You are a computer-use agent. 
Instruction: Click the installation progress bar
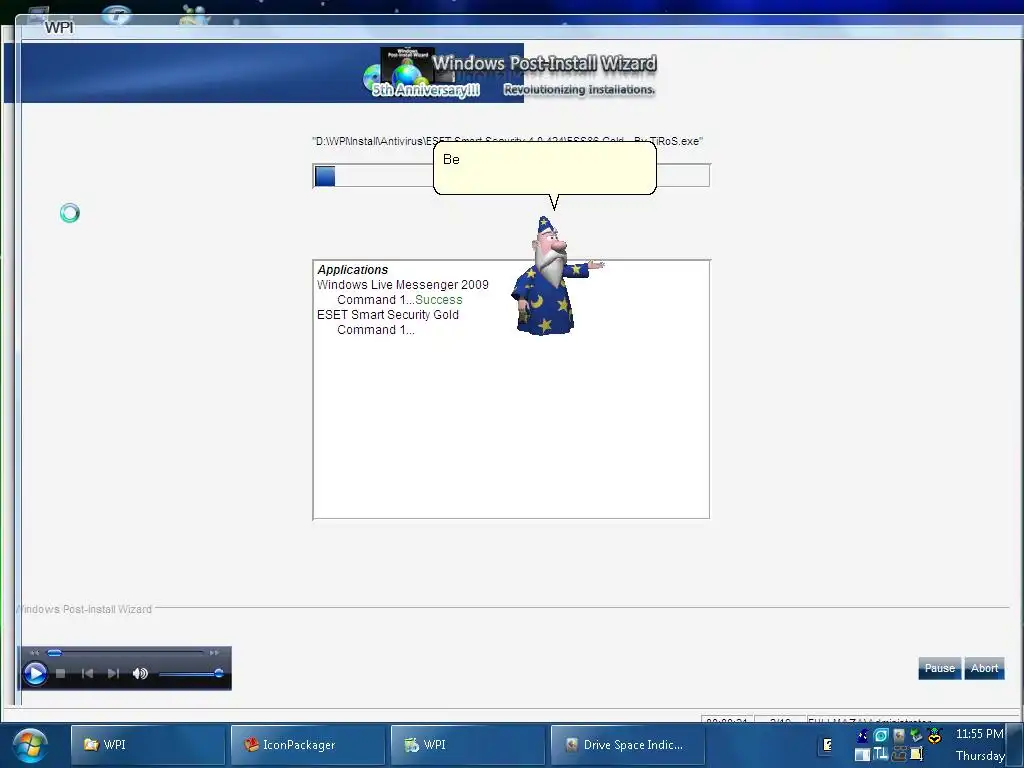point(511,176)
